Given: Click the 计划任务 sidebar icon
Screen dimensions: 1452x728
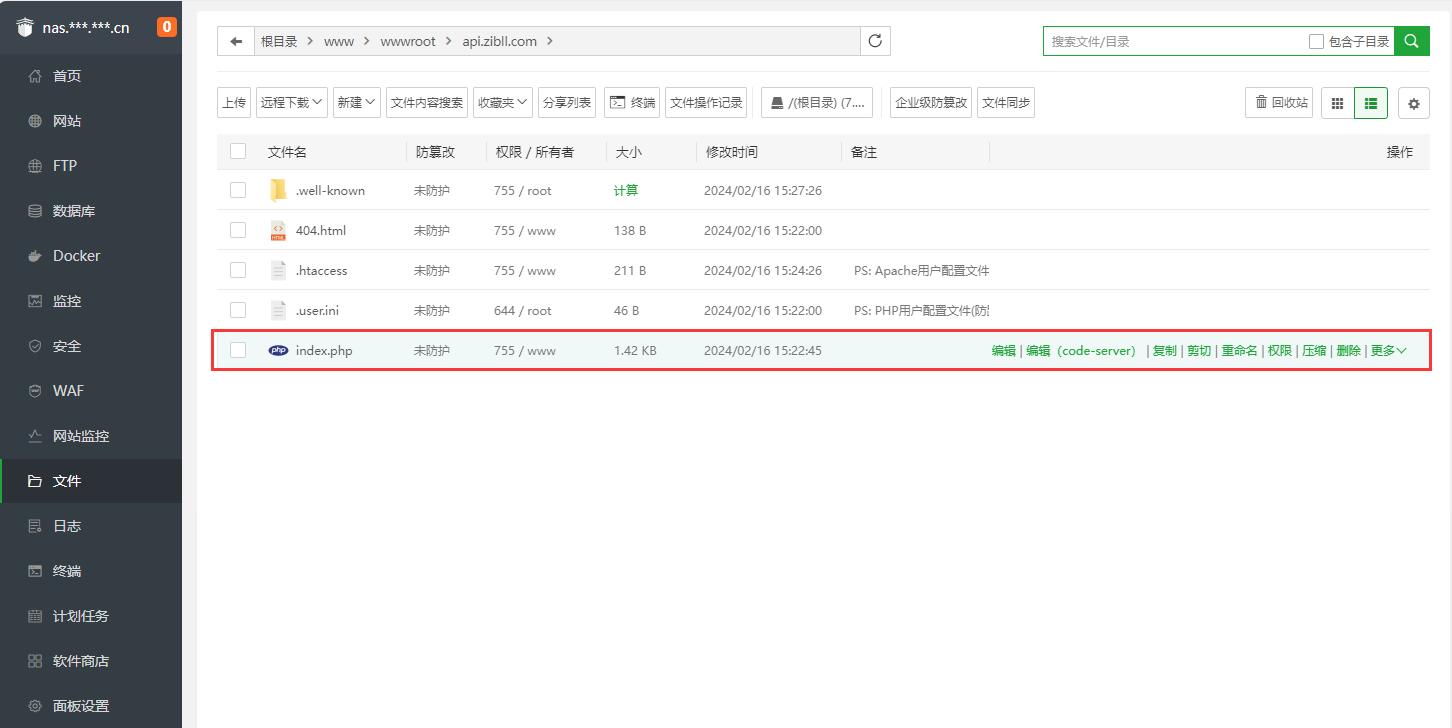Looking at the screenshot, I should tap(35, 616).
